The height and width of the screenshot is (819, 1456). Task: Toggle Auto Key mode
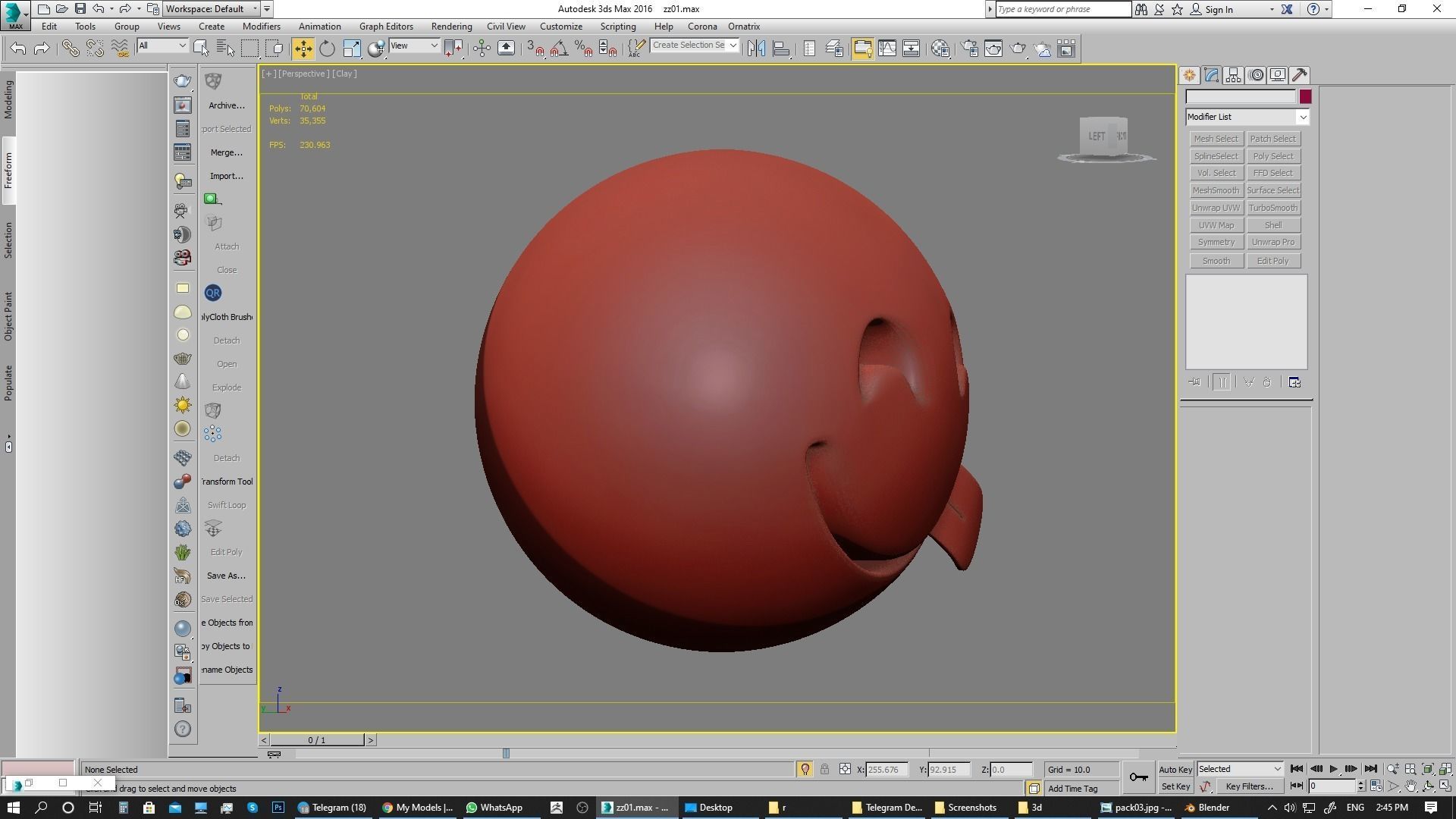pyautogui.click(x=1175, y=769)
